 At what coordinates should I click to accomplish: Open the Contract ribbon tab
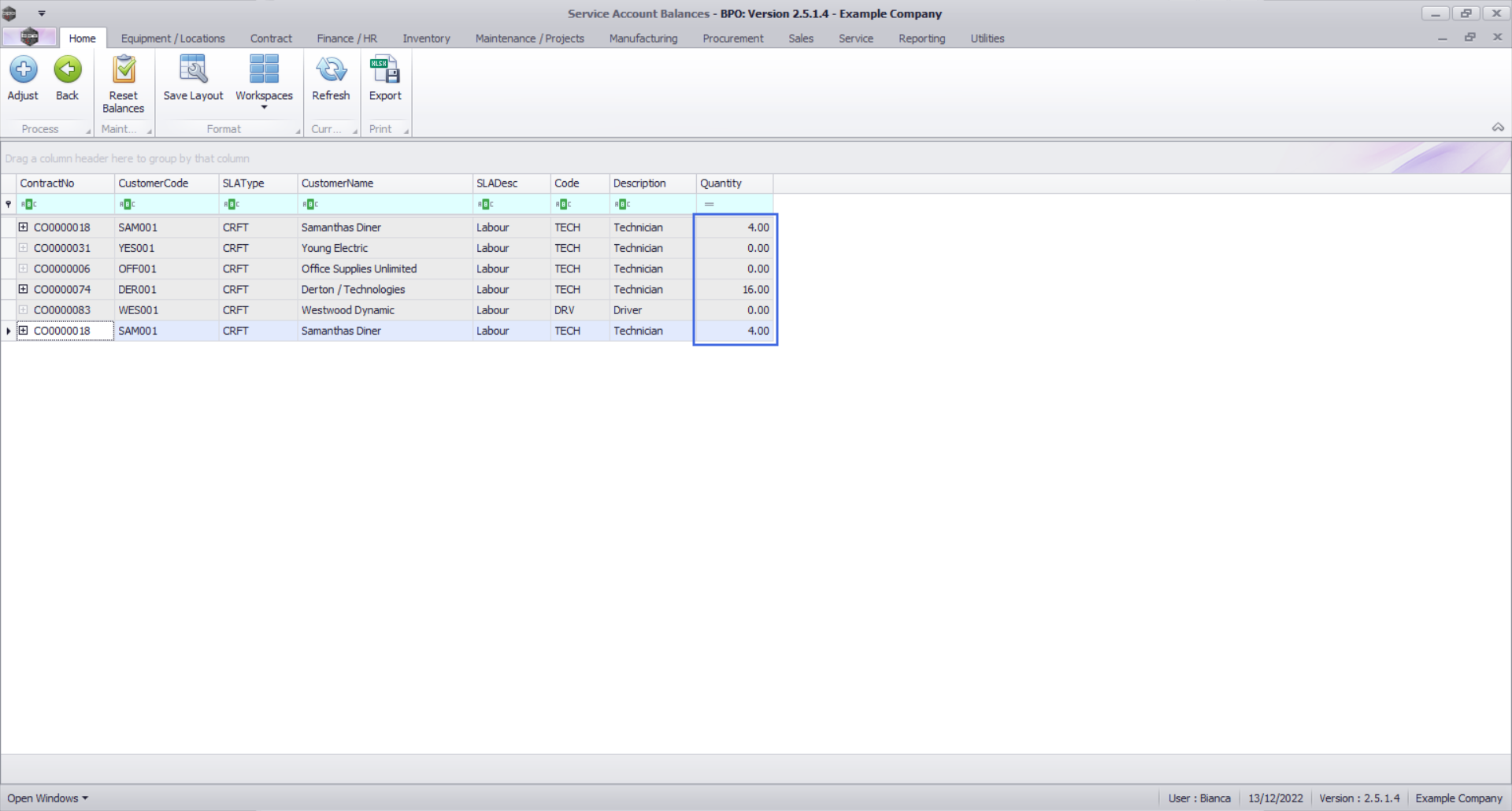(x=271, y=38)
